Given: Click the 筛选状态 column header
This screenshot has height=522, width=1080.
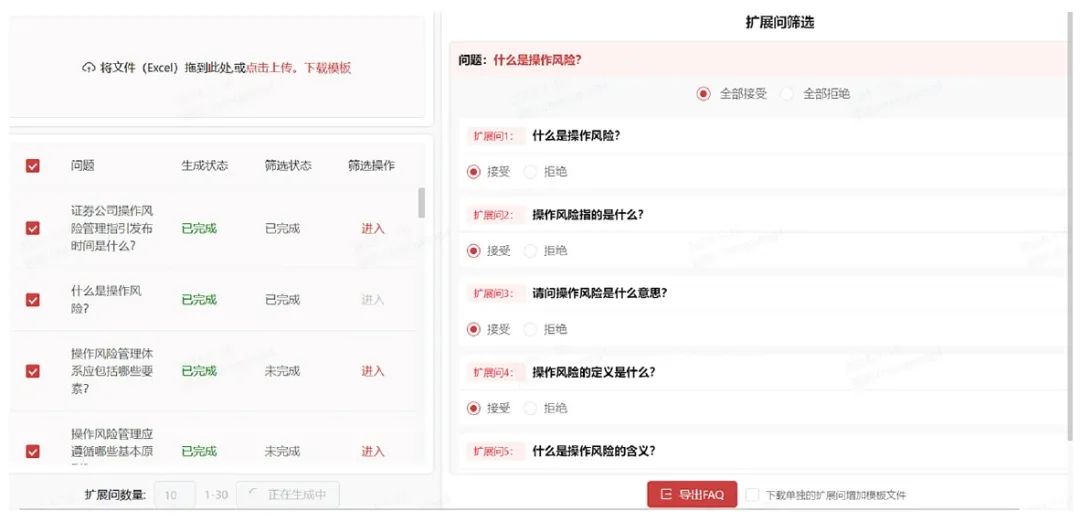Looking at the screenshot, I should click(288, 165).
